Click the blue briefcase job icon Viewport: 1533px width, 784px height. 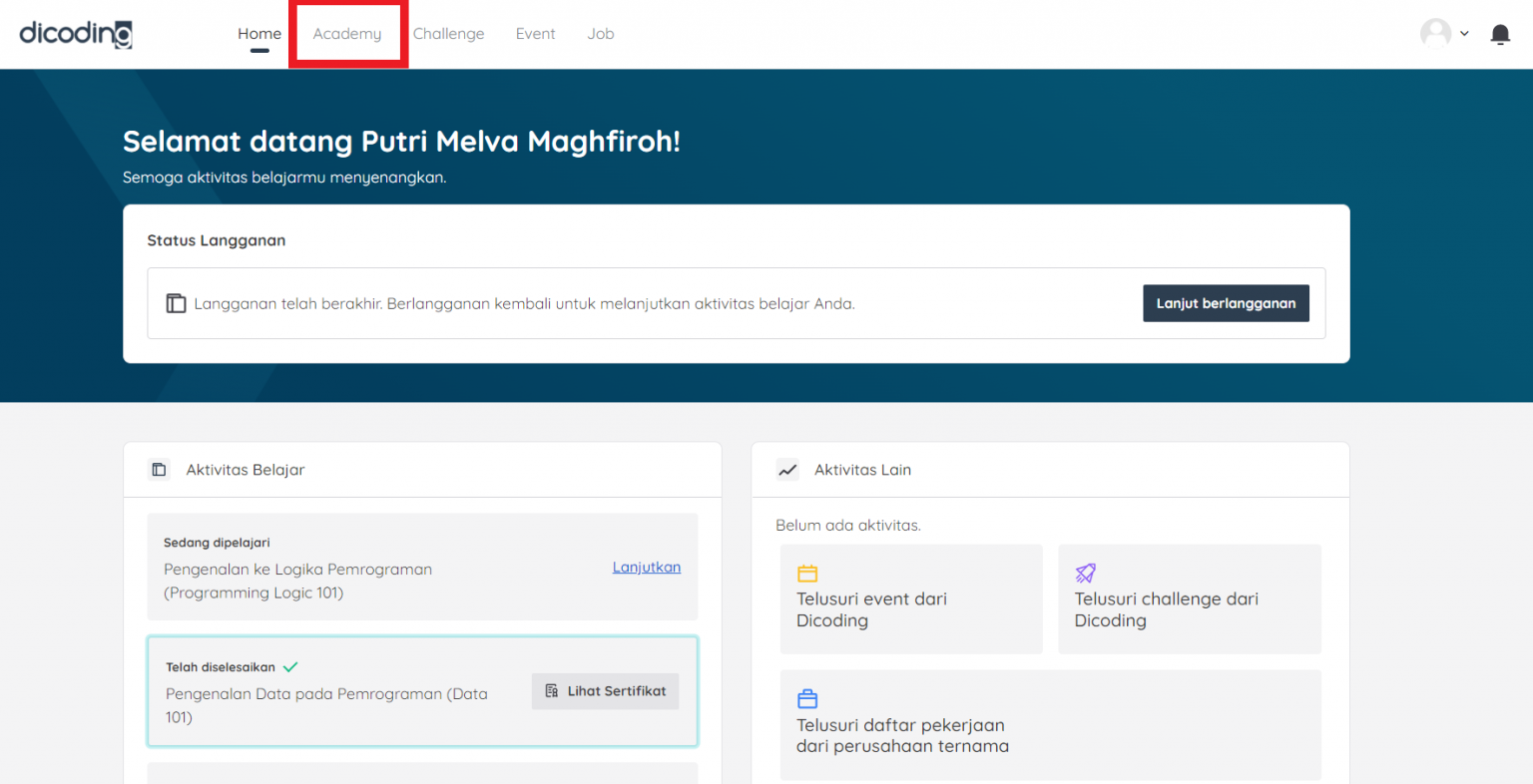coord(809,698)
